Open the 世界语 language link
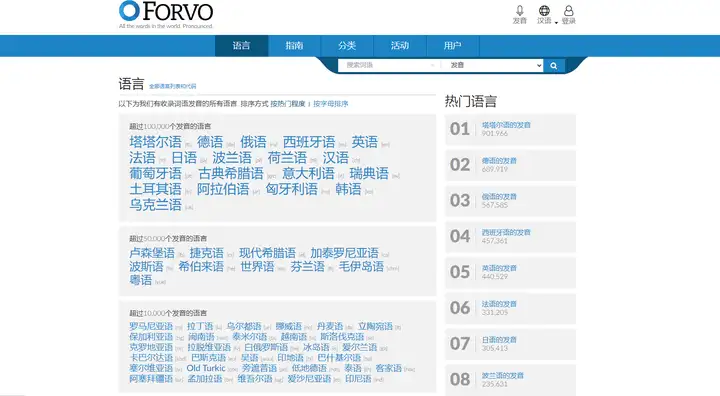Image resolution: width=720 pixels, height=396 pixels. point(257,266)
